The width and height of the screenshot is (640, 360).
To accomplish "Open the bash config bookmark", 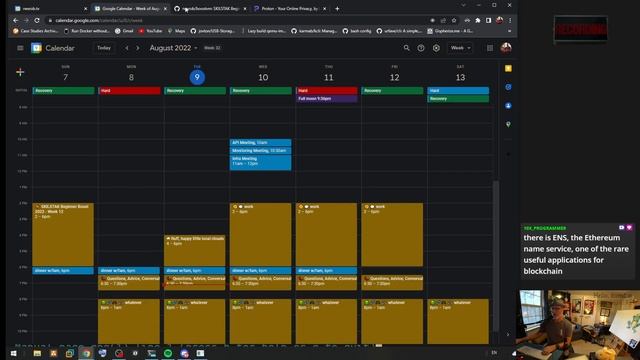I will (x=357, y=31).
